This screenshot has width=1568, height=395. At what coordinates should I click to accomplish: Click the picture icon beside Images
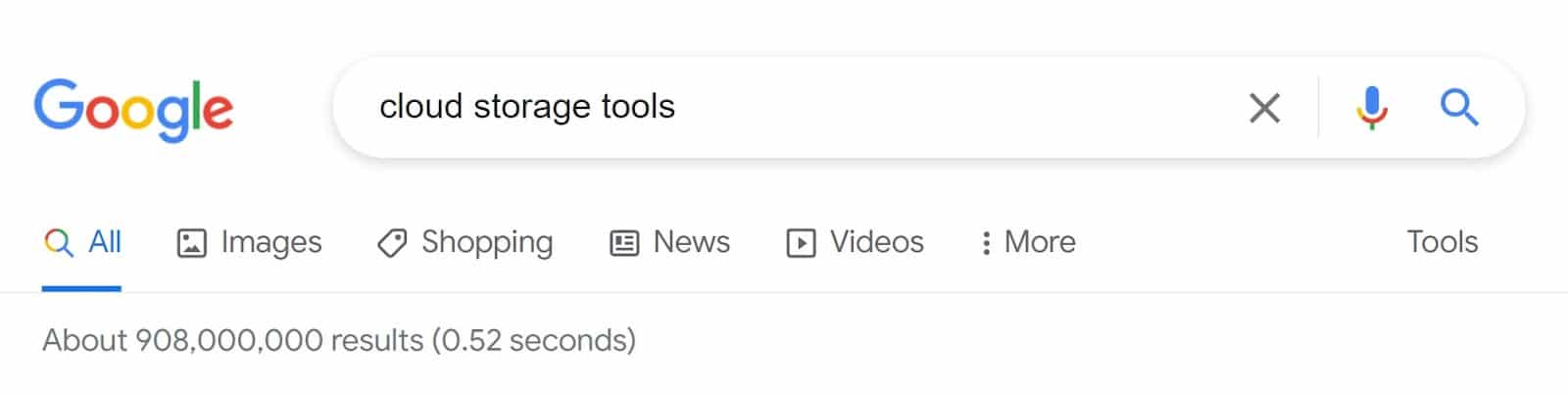click(x=191, y=243)
